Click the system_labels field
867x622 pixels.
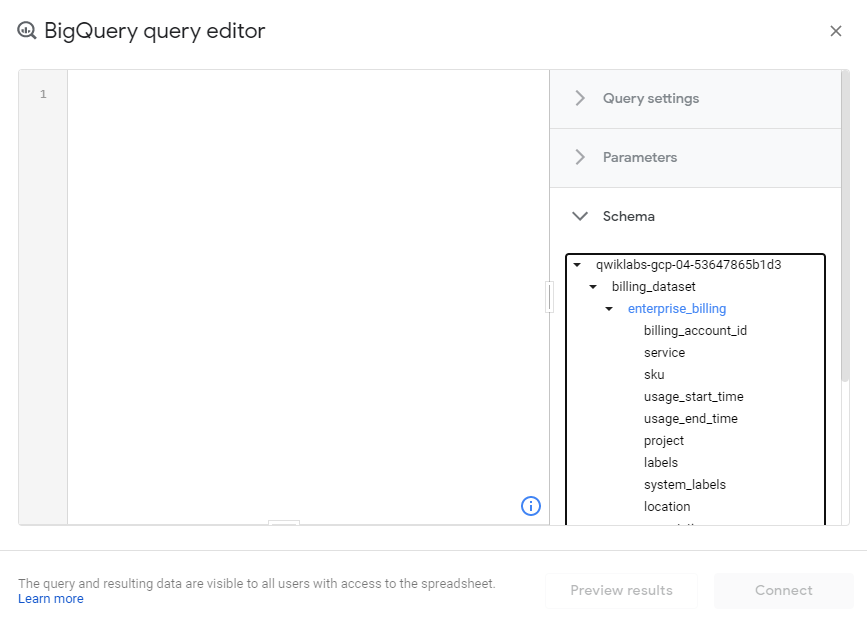tap(685, 484)
